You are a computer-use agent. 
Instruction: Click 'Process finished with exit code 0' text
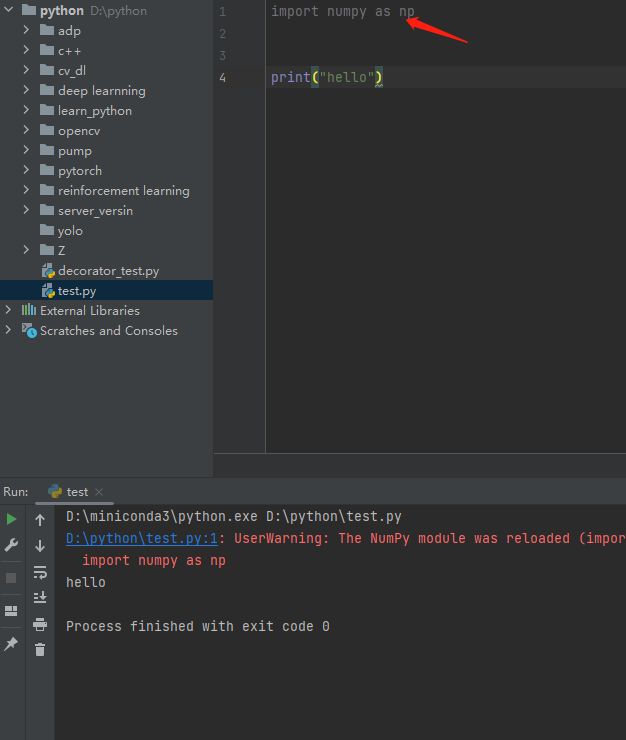coord(198,626)
